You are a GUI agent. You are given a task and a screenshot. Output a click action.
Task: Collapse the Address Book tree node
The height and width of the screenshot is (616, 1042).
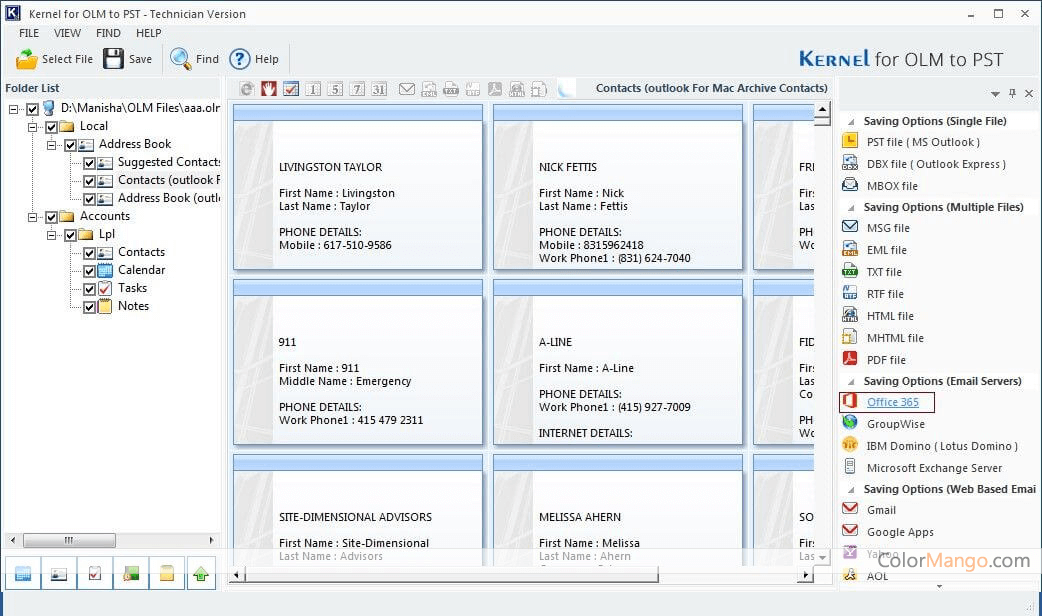coord(52,145)
